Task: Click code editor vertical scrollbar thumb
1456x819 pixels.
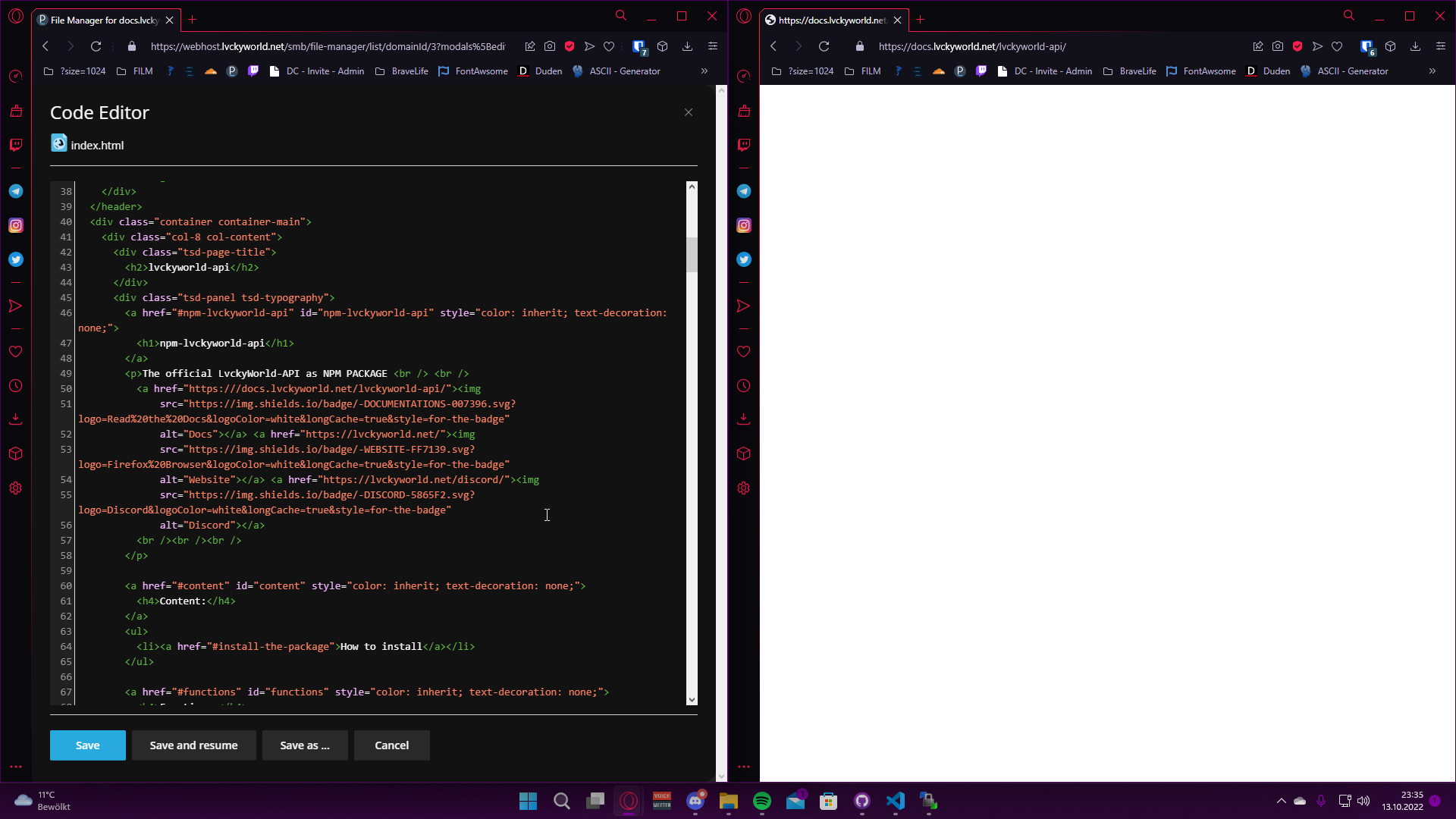Action: tap(691, 254)
